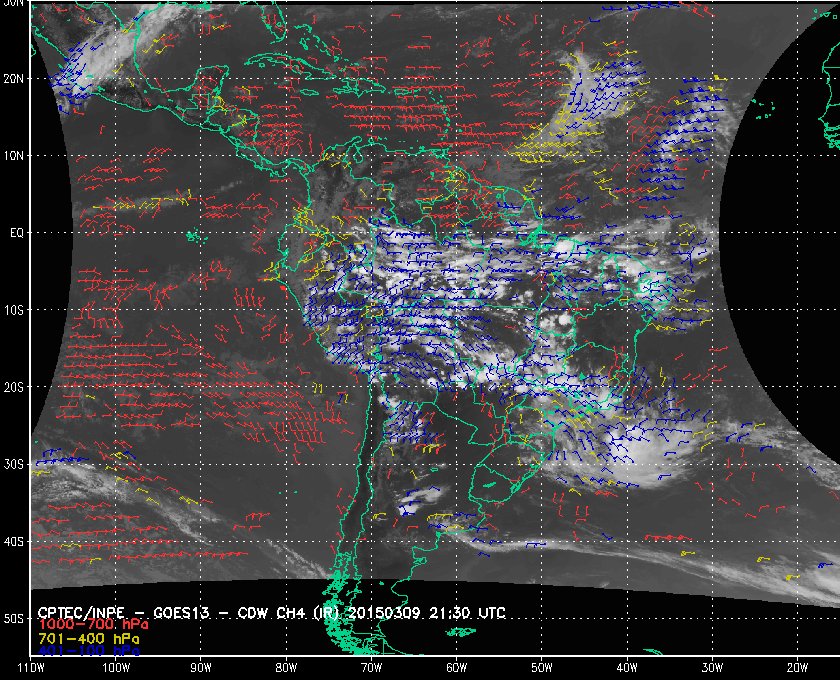Click the 60W longitude label
Screen dimensions: 840x680
pos(456,668)
